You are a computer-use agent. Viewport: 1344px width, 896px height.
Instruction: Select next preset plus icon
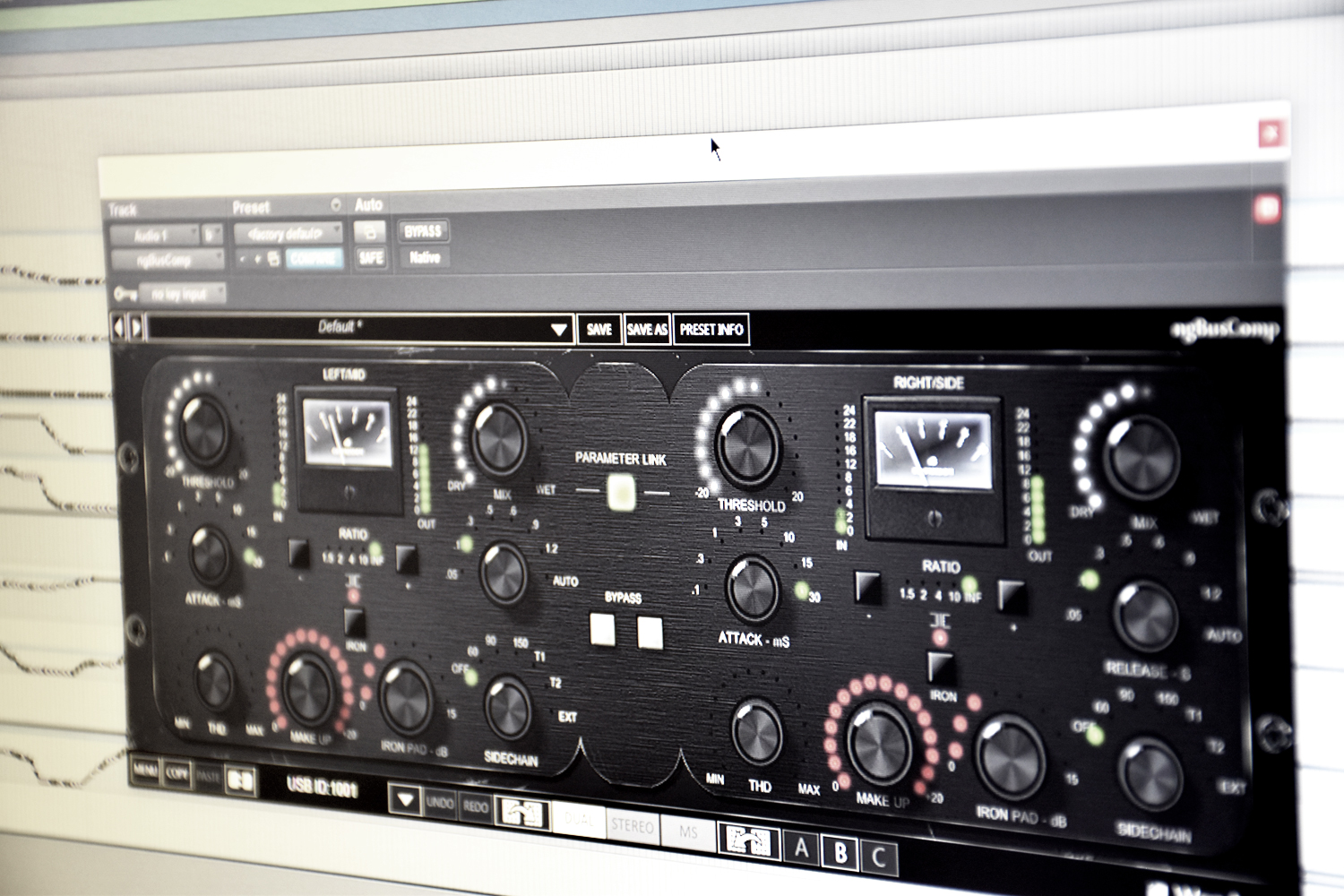click(258, 259)
